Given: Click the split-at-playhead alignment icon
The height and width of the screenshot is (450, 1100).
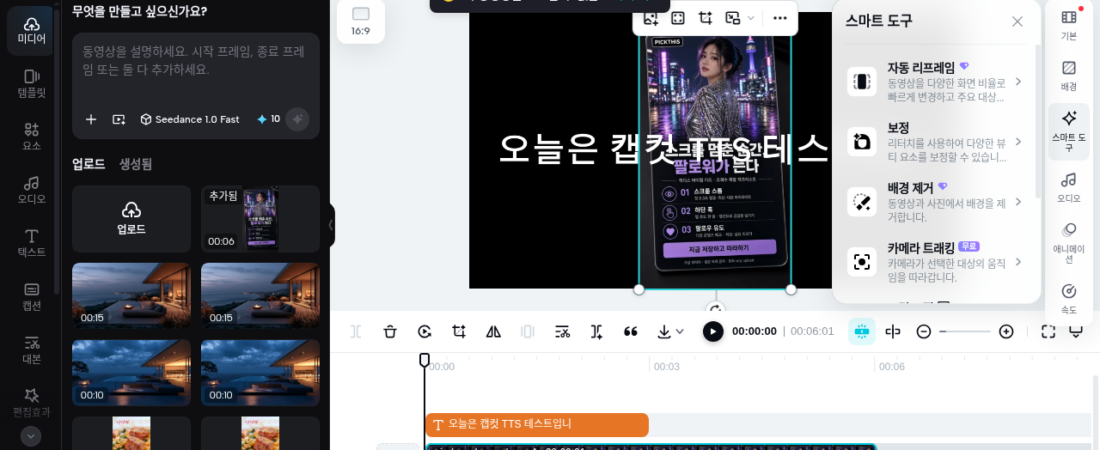Looking at the screenshot, I should click(x=892, y=331).
